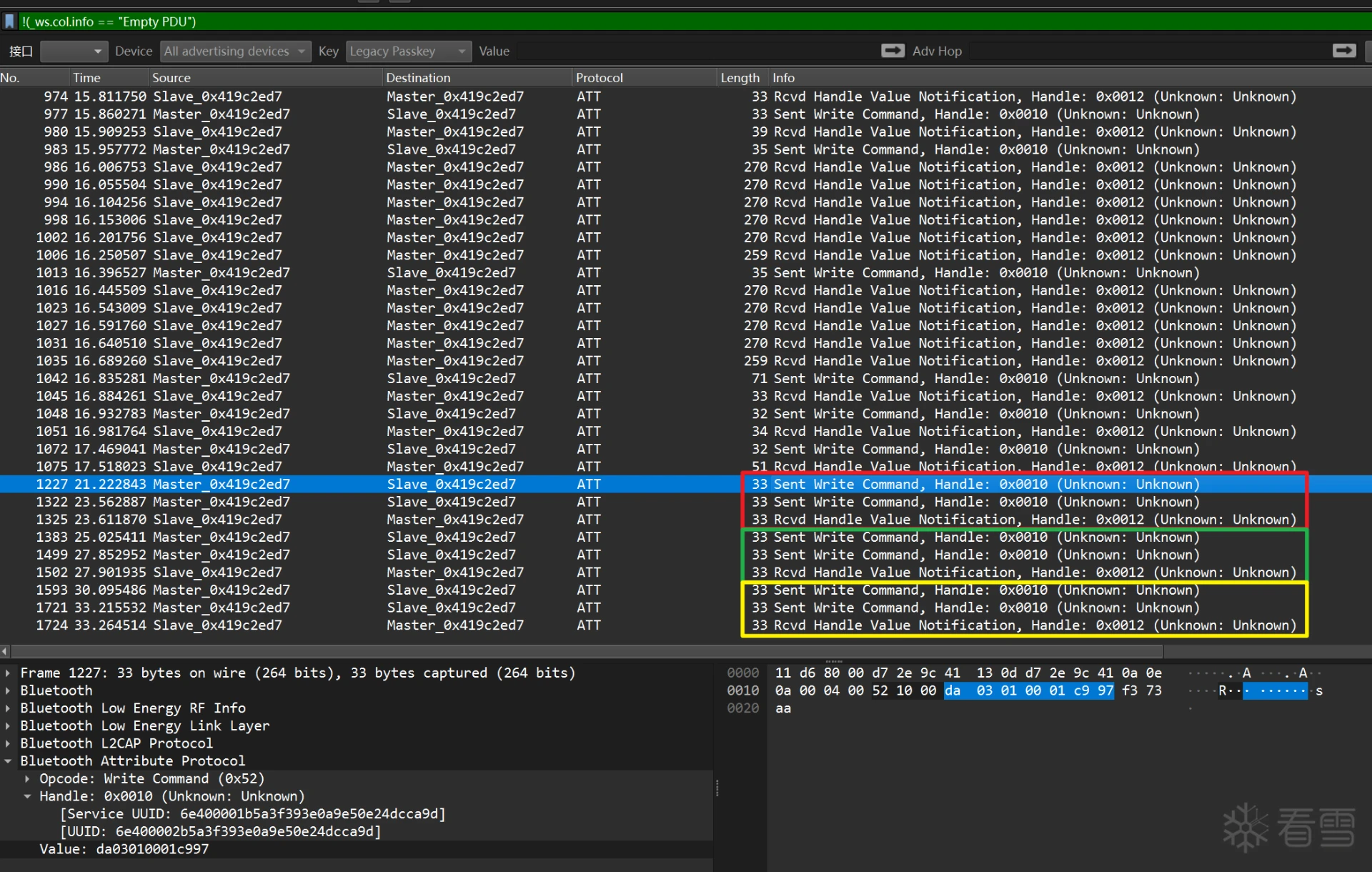Screen dimensions: 1372x872
Task: Click the arrow button after Adv Hop field
Action: tap(1343, 51)
